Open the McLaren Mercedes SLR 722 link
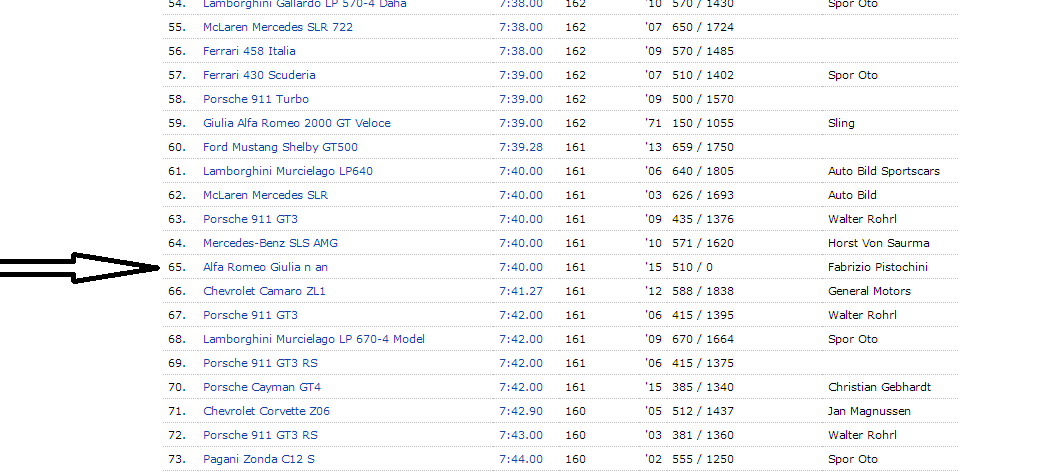 278,27
